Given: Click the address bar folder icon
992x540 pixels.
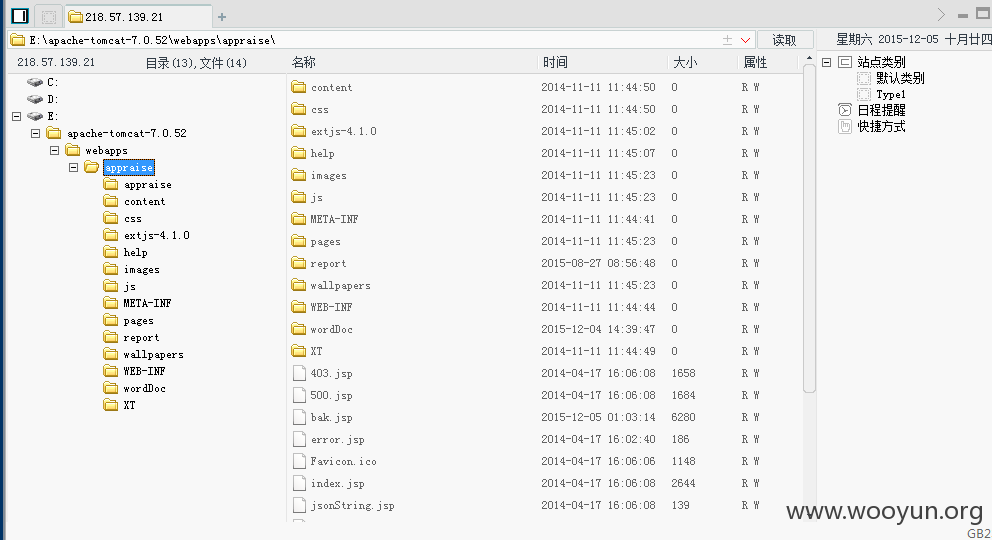Looking at the screenshot, I should pos(18,40).
